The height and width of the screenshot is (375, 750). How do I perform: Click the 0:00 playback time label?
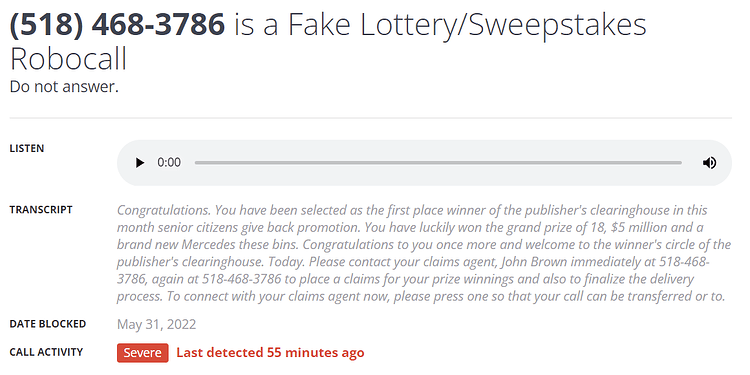169,163
